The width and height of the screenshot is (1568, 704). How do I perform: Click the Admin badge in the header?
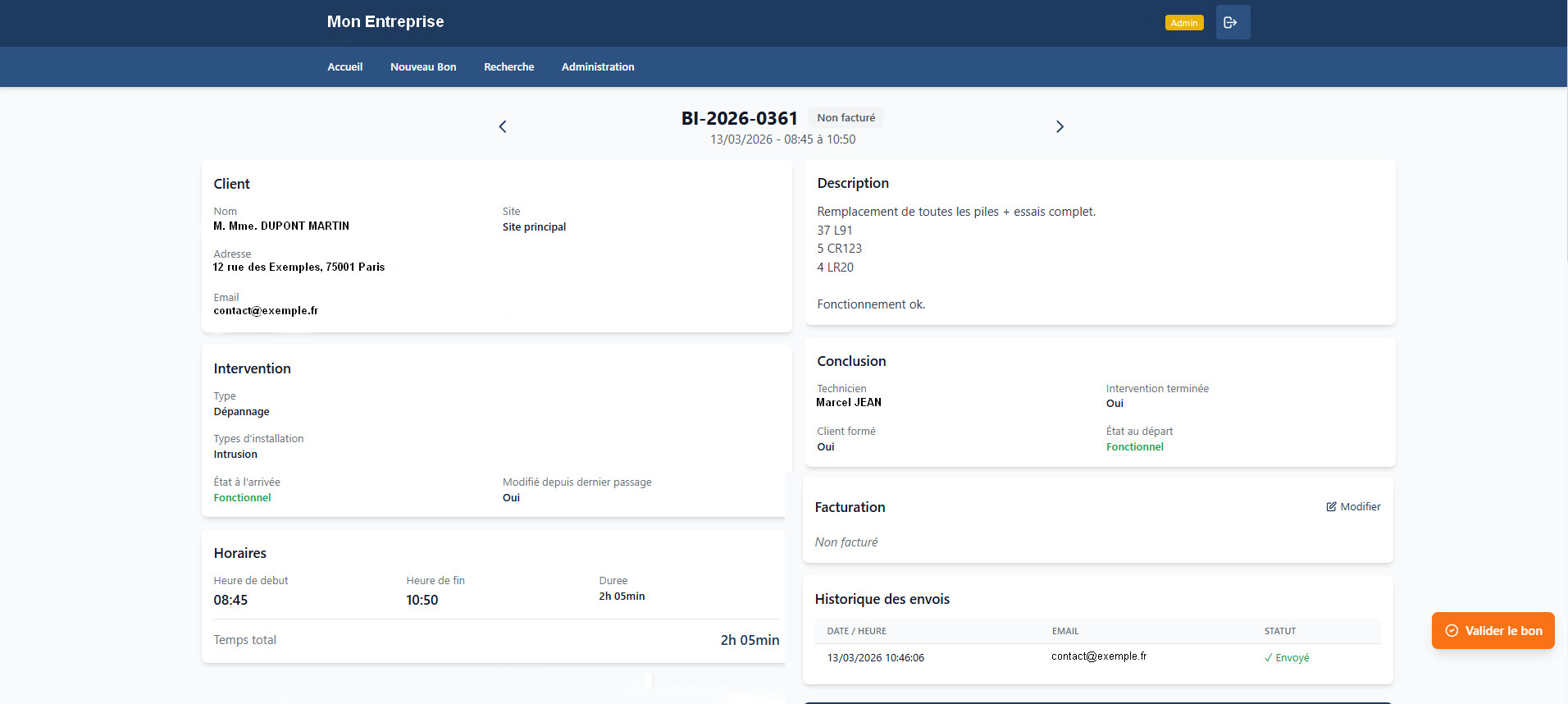point(1183,23)
